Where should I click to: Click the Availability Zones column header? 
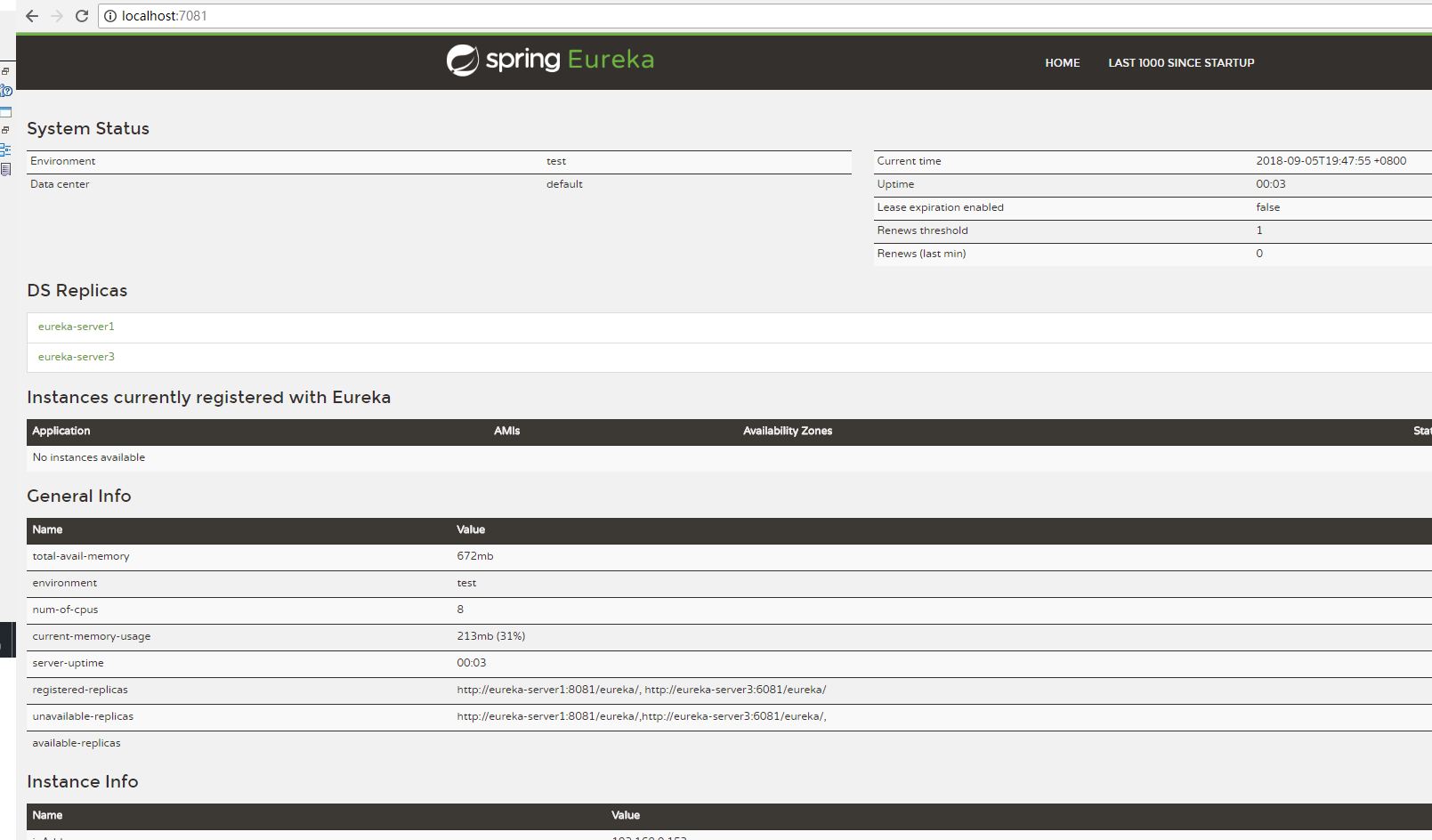[x=788, y=431]
